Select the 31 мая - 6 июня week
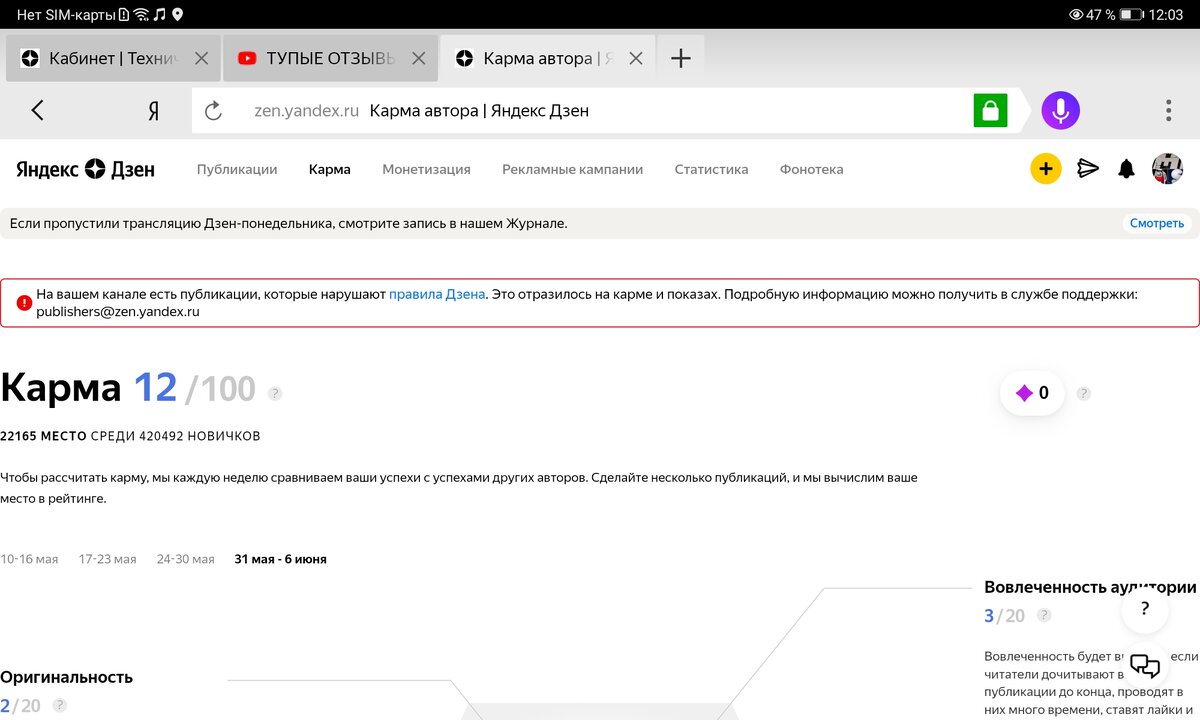The width and height of the screenshot is (1200, 720). point(280,559)
